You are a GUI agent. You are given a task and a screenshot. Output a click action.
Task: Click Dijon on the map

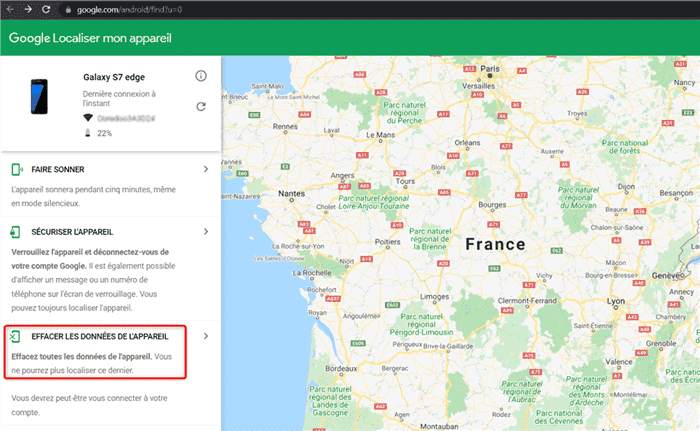click(x=626, y=187)
